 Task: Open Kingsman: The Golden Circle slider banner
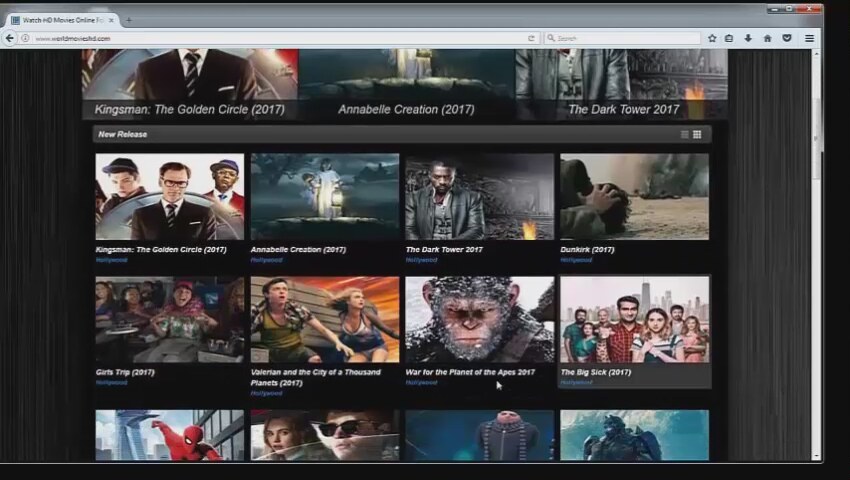click(190, 84)
